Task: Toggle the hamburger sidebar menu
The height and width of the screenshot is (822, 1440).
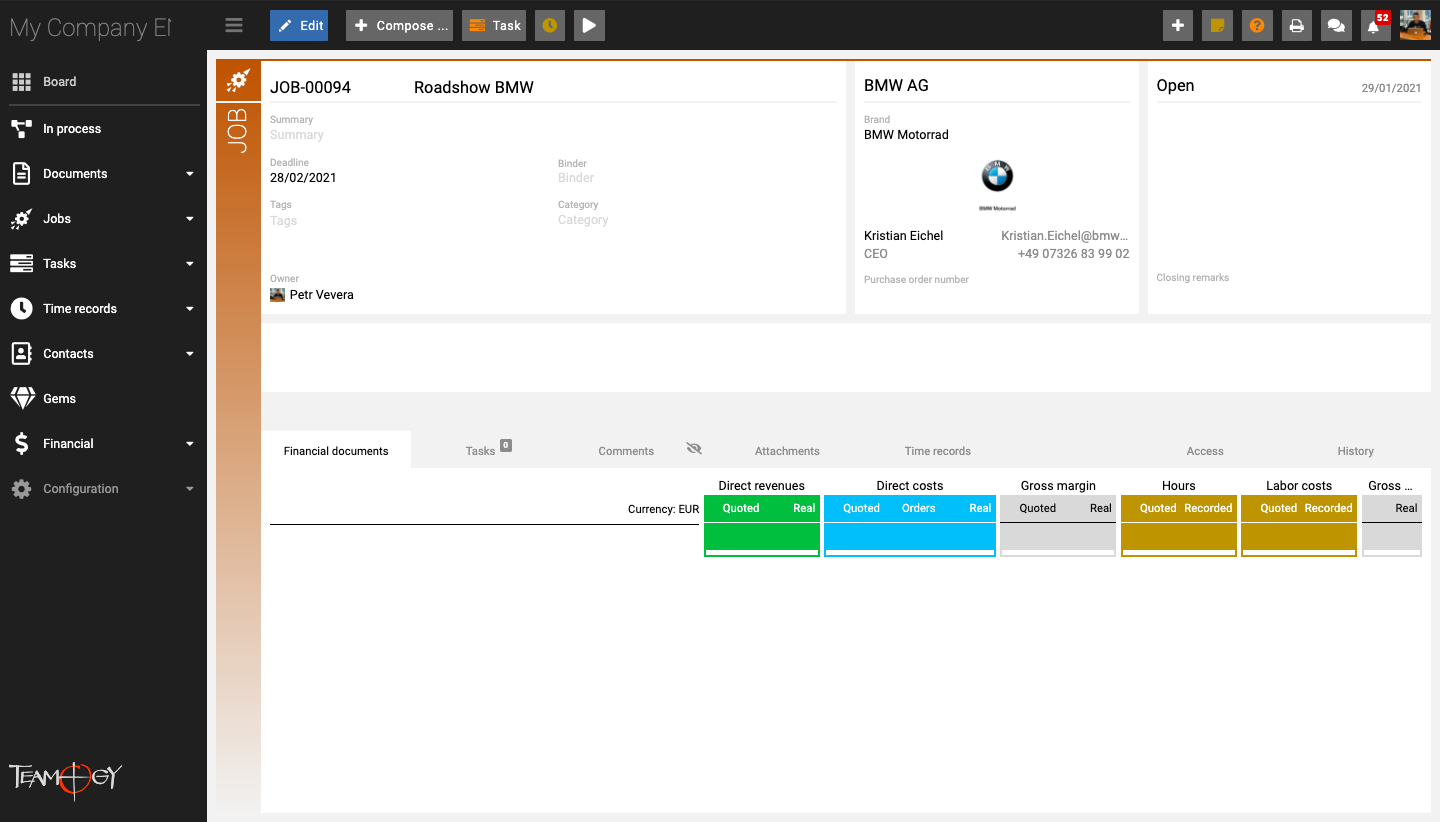Action: 234,25
